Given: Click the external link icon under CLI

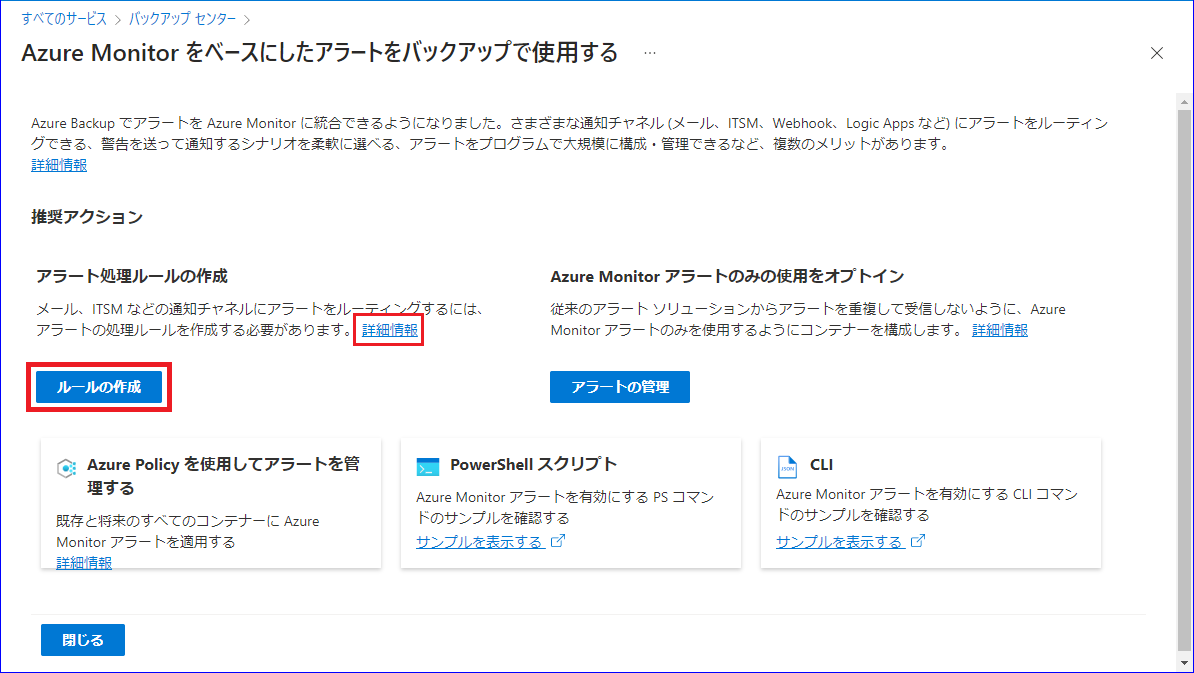Looking at the screenshot, I should [x=918, y=541].
